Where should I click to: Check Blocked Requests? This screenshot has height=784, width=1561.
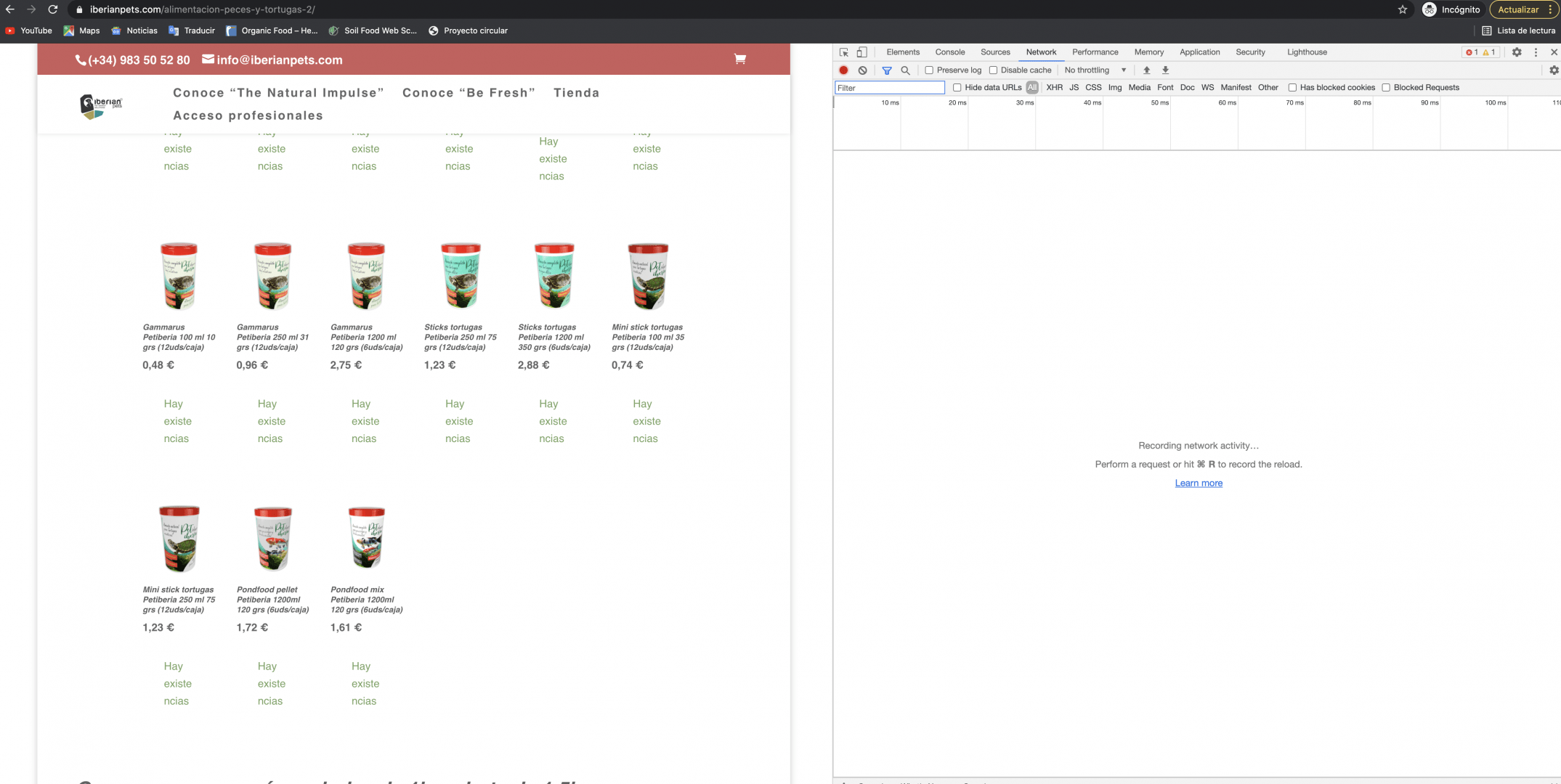point(1386,88)
